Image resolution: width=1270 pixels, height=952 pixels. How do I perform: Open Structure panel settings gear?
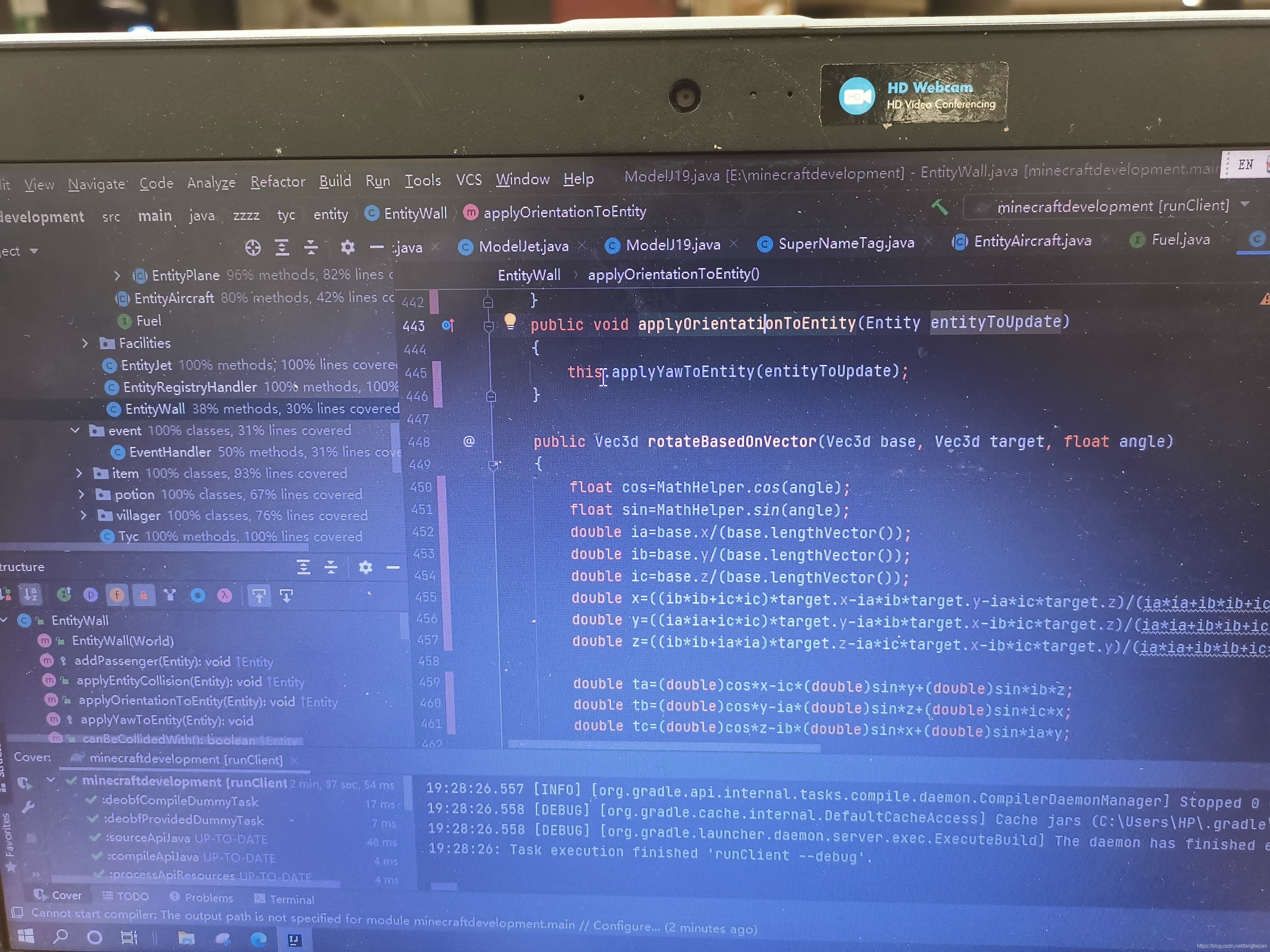pyautogui.click(x=365, y=567)
